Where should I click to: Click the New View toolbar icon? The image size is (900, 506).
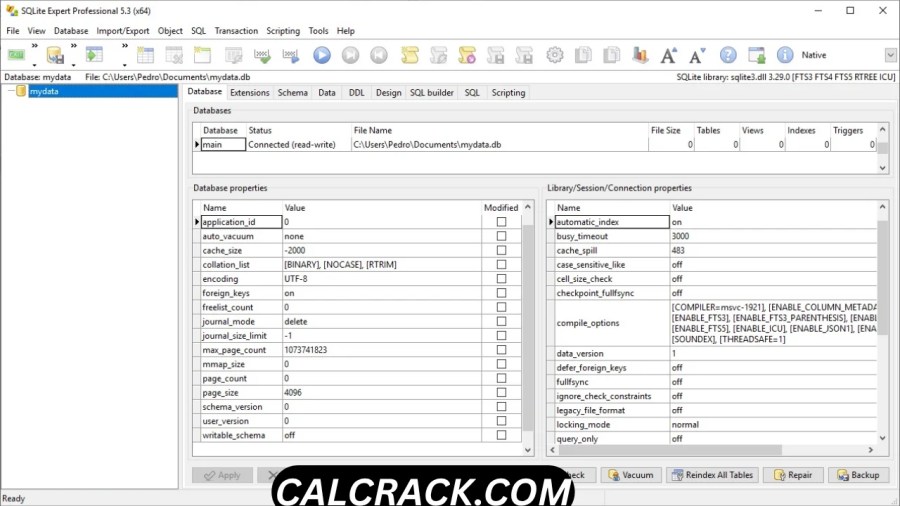pyautogui.click(x=203, y=55)
